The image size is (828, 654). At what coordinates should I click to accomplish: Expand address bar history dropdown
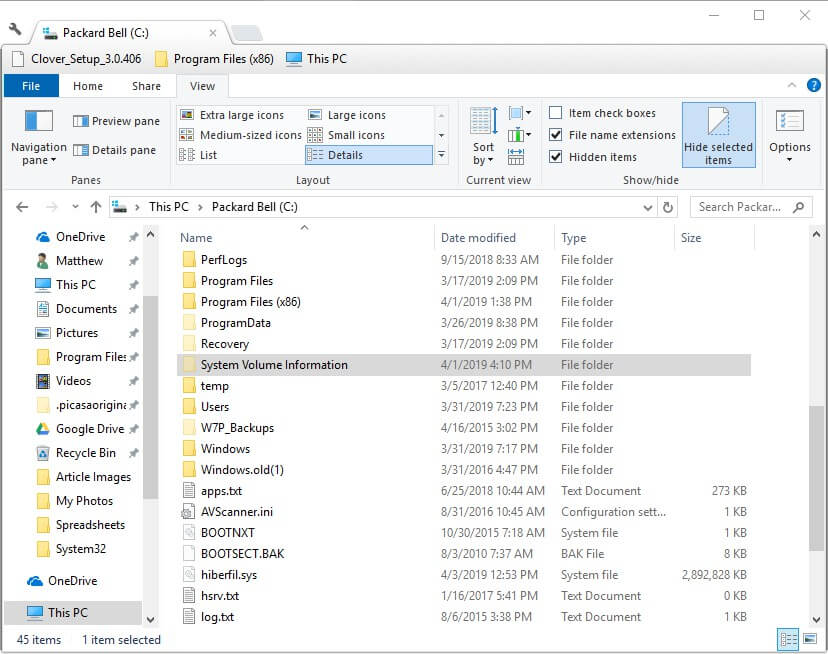[x=648, y=207]
